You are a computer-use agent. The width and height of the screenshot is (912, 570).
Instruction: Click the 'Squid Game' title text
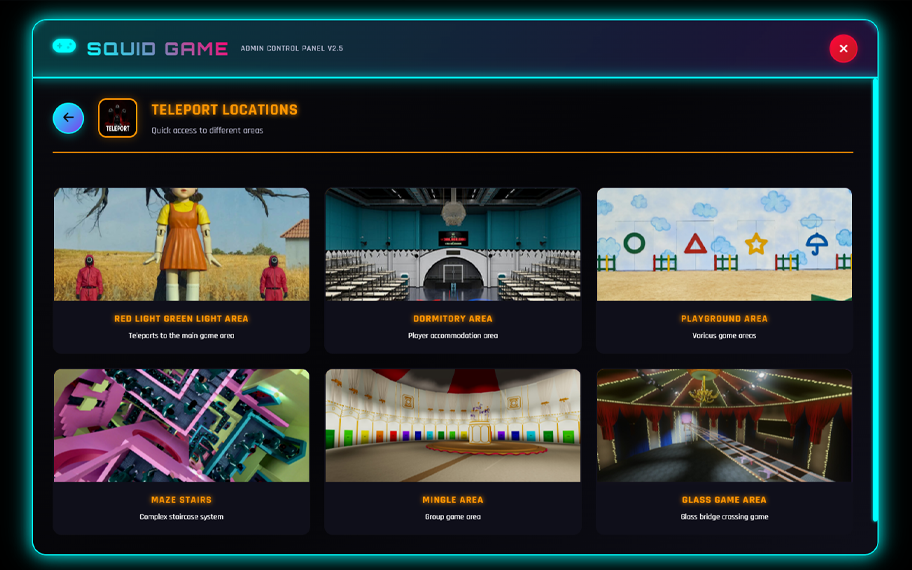157,48
